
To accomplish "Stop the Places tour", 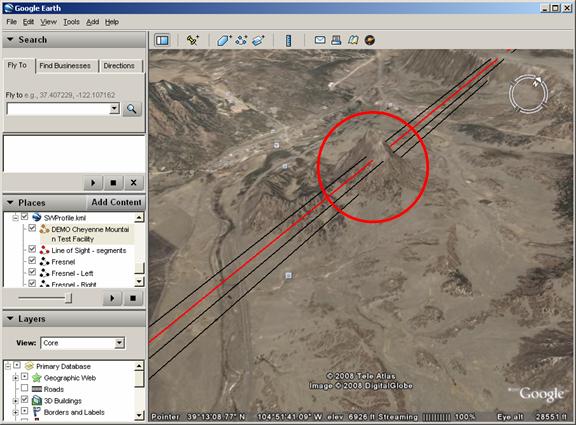I will pos(133,298).
